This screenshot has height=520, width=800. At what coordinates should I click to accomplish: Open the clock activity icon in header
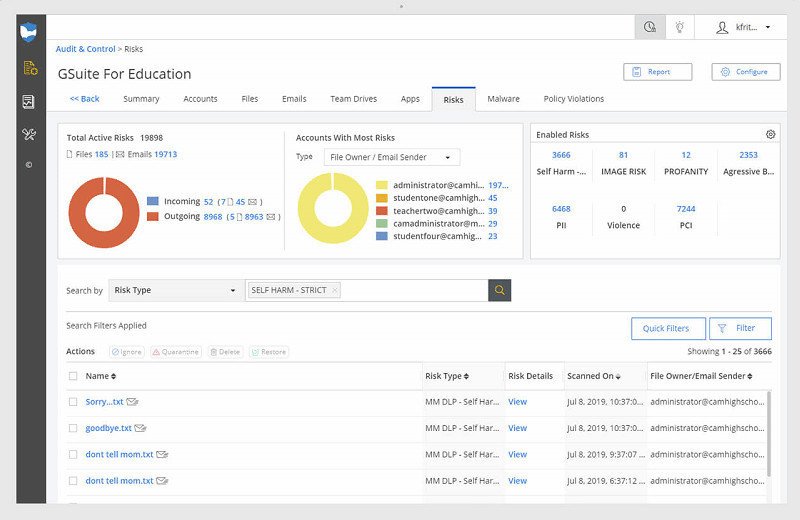[650, 27]
